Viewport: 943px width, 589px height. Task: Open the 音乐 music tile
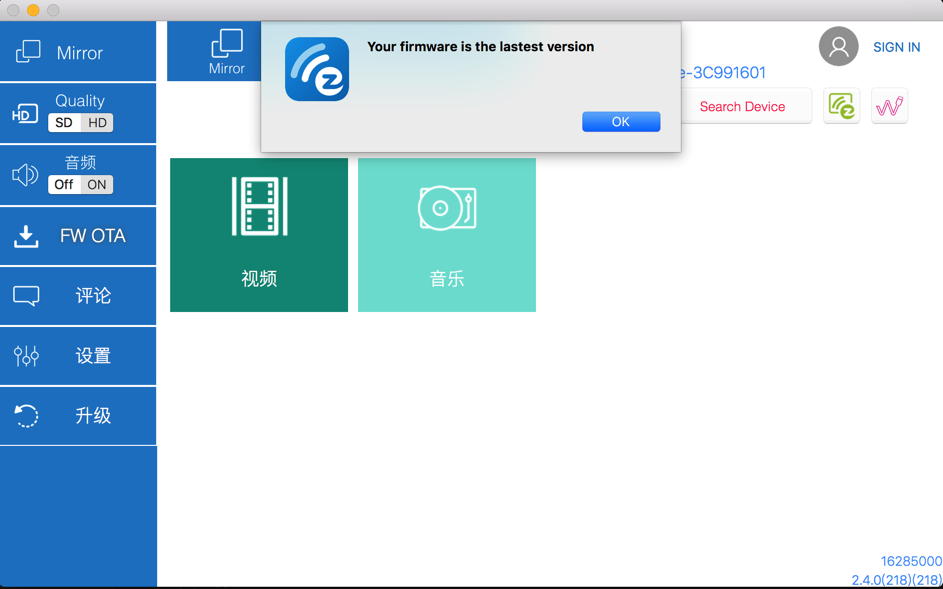(x=447, y=235)
